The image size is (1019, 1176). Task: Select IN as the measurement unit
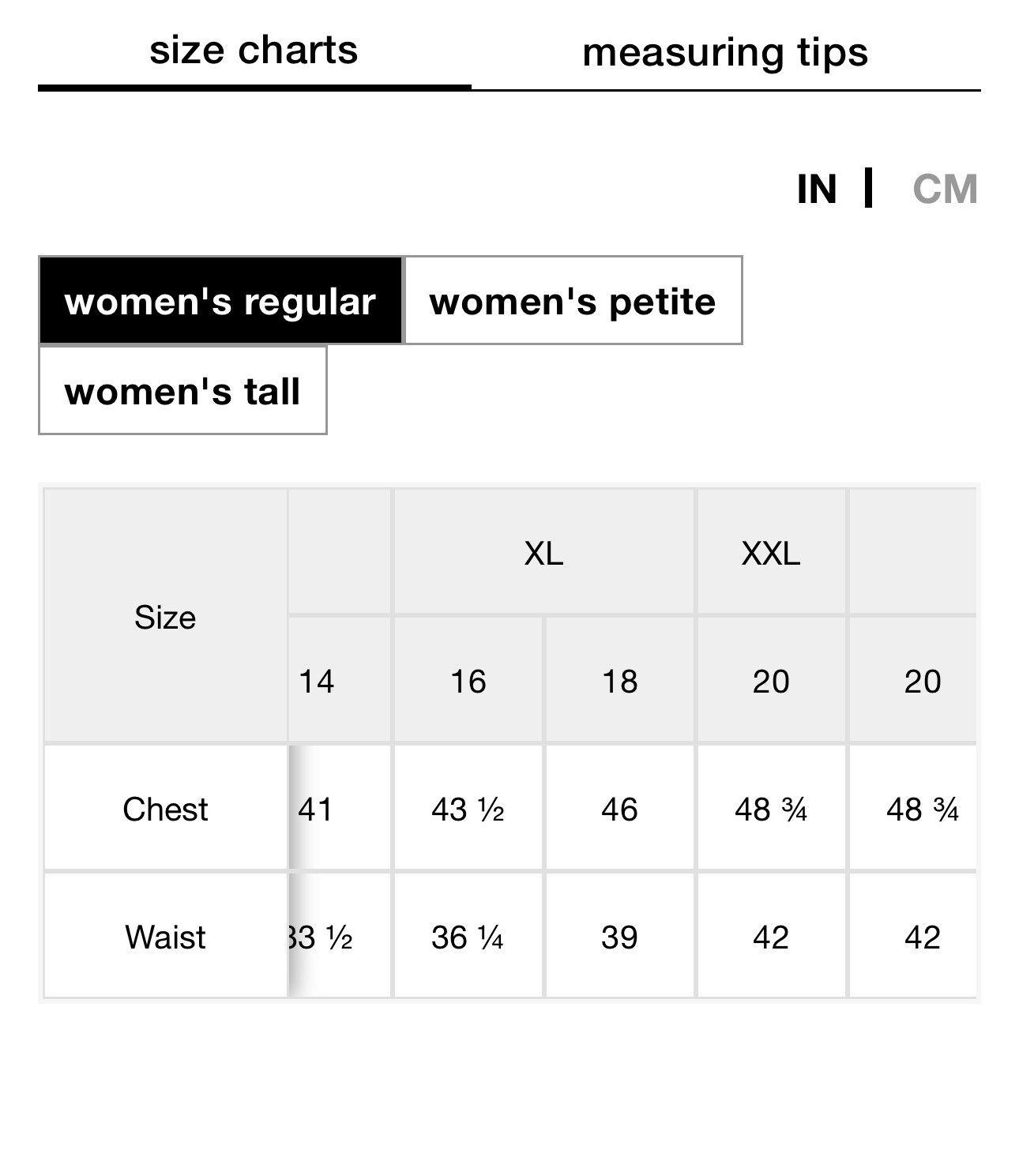point(817,190)
